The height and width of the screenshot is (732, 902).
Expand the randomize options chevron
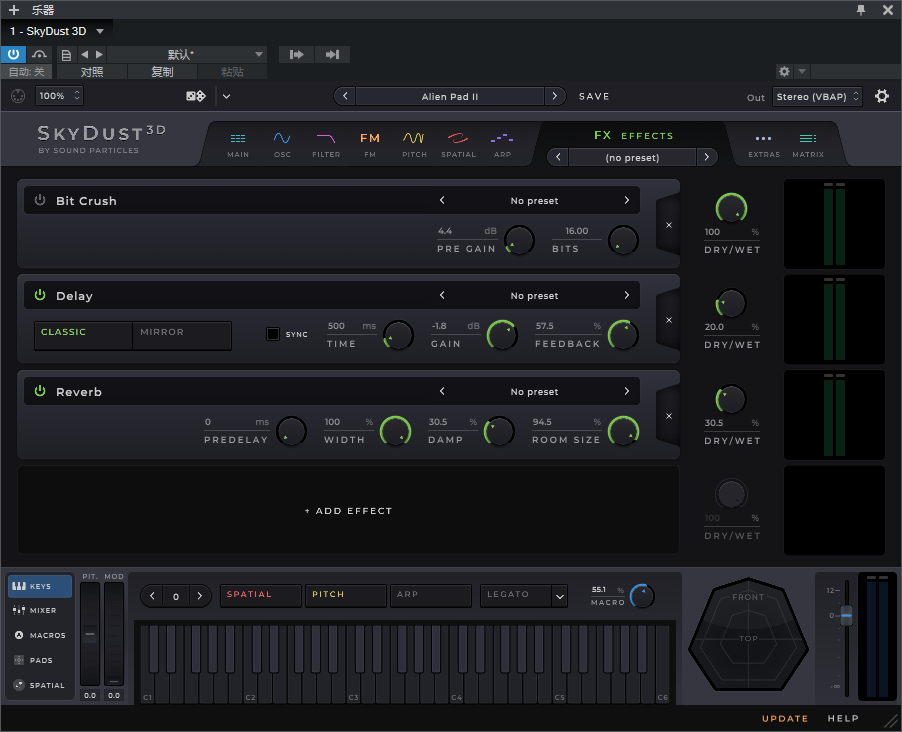click(227, 96)
